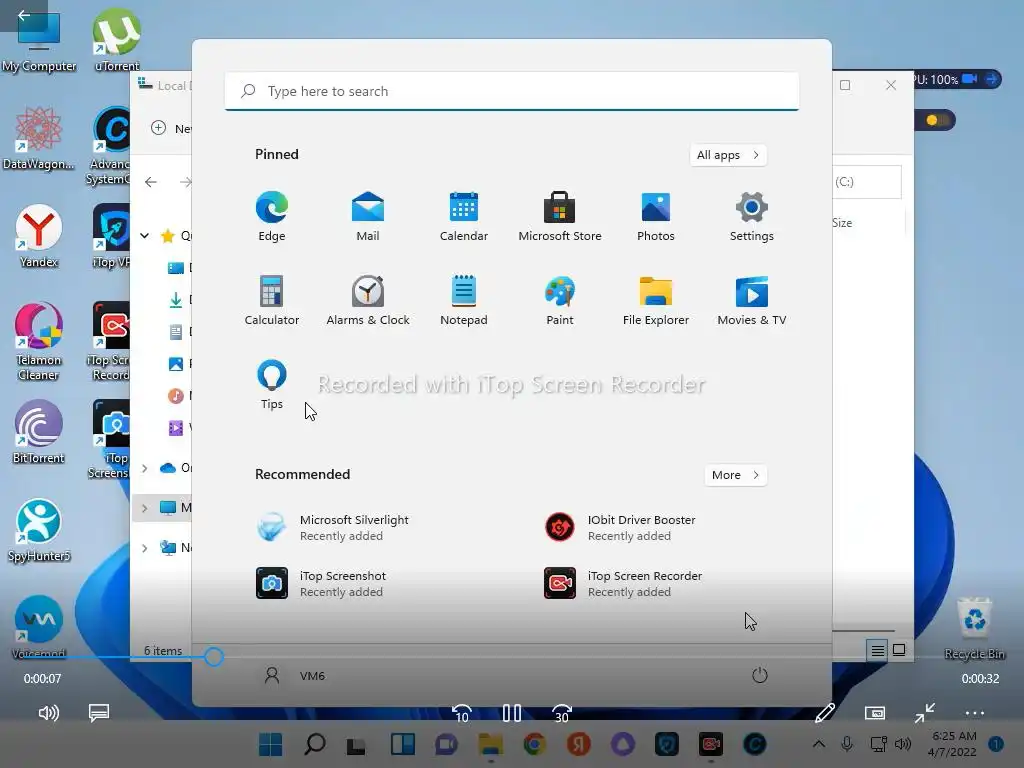Open the Paint app
The width and height of the screenshot is (1024, 768).
pos(560,300)
